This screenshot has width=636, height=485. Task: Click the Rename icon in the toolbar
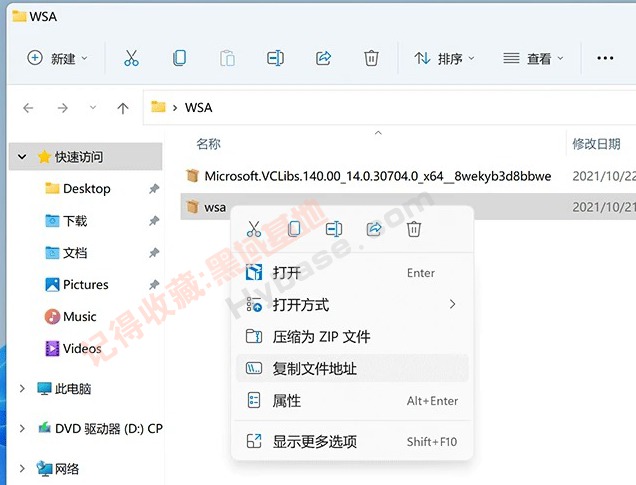(x=275, y=58)
